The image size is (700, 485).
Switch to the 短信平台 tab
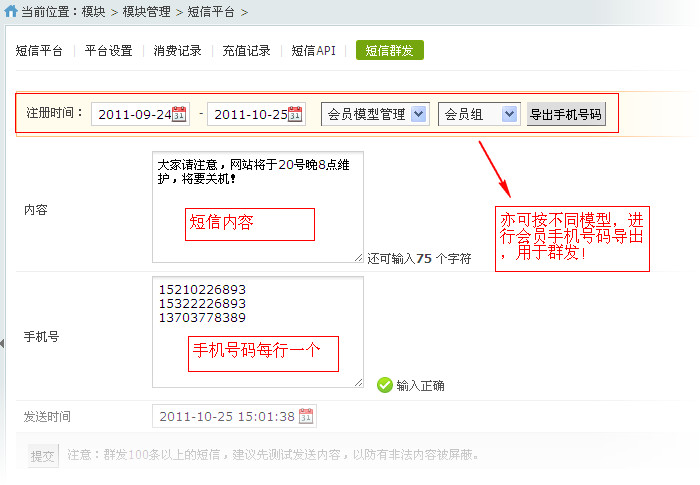(40, 51)
